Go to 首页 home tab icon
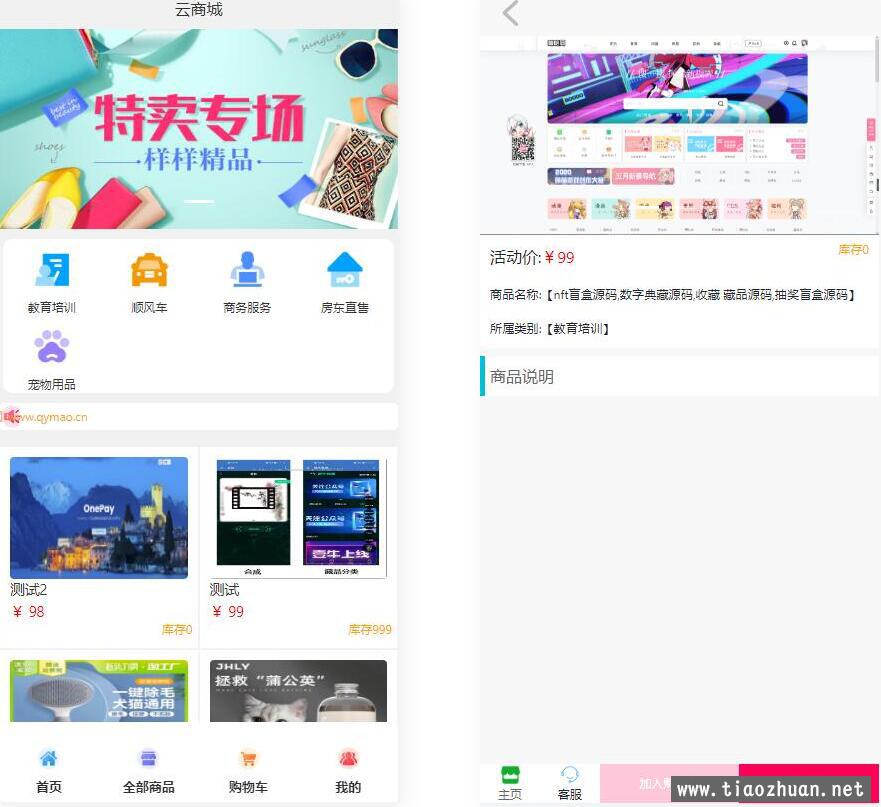The height and width of the screenshot is (807, 881). click(49, 759)
